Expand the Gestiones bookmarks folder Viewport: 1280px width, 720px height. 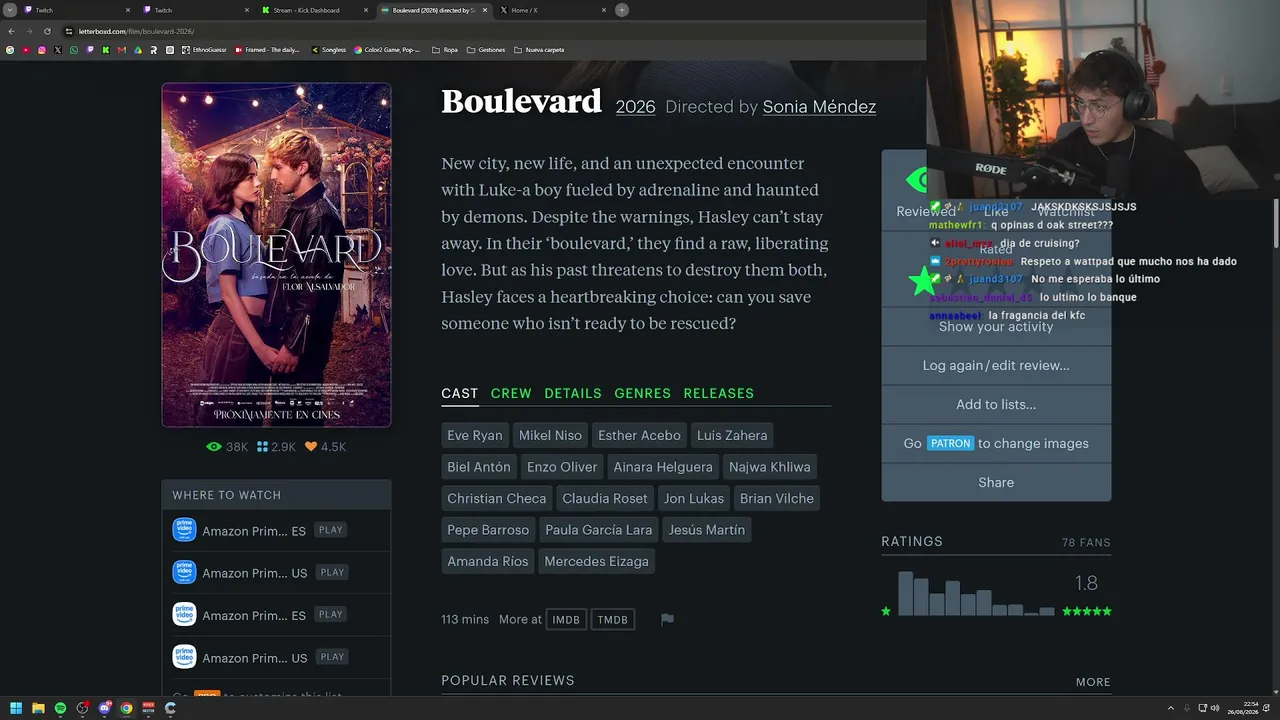coord(486,50)
